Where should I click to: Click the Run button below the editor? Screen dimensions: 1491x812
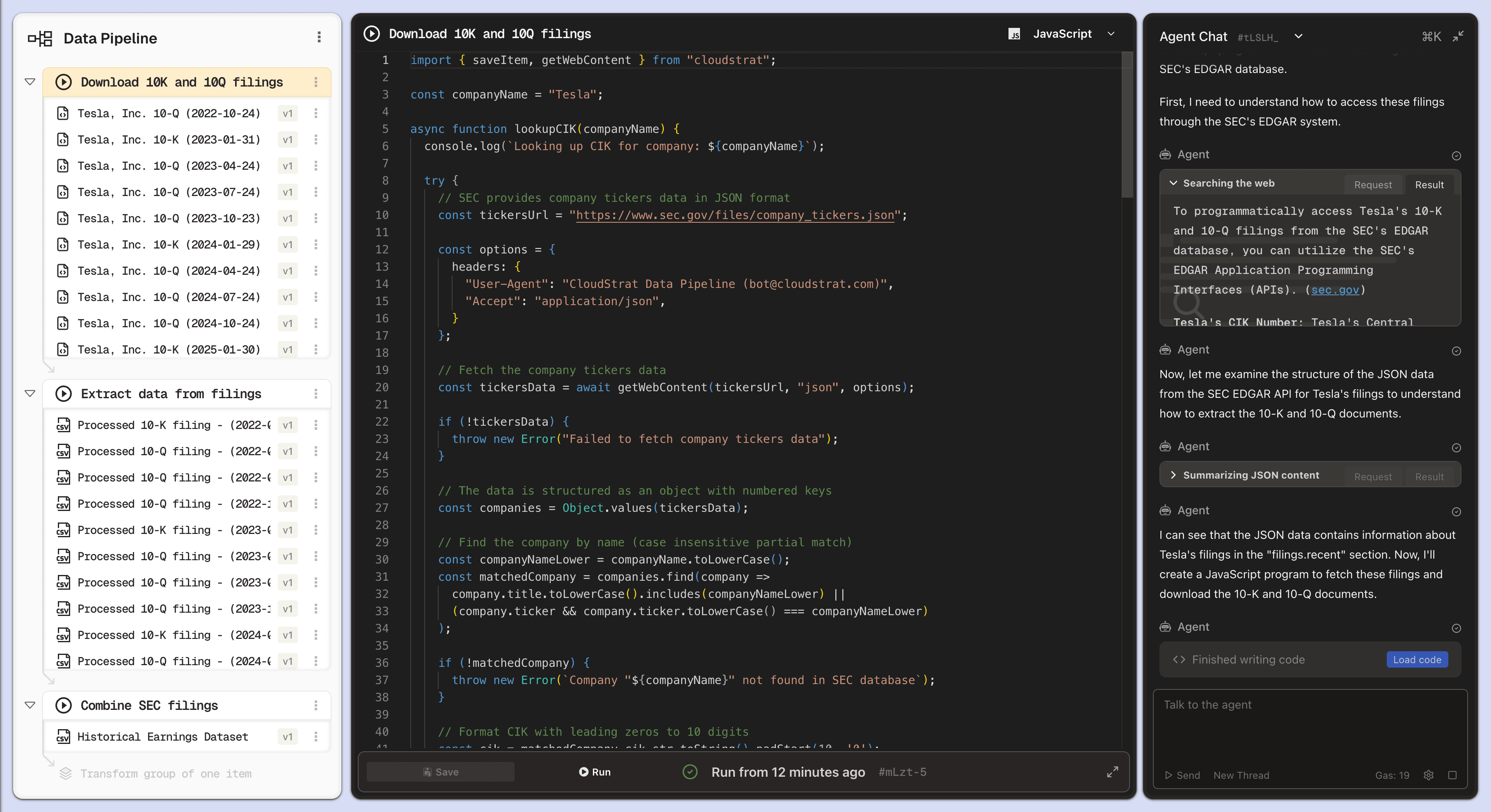coord(595,772)
